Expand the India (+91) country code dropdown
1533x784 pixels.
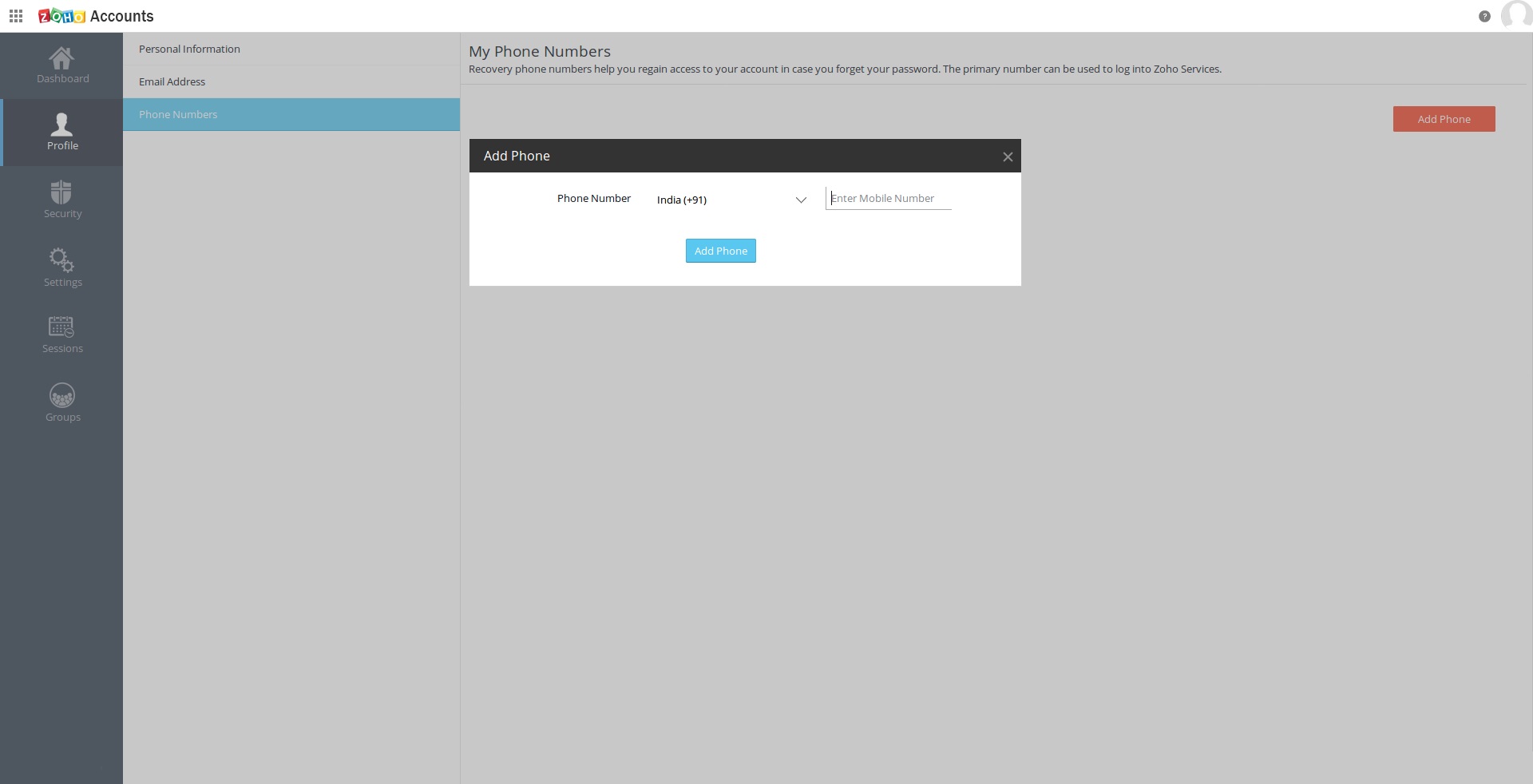tap(731, 200)
